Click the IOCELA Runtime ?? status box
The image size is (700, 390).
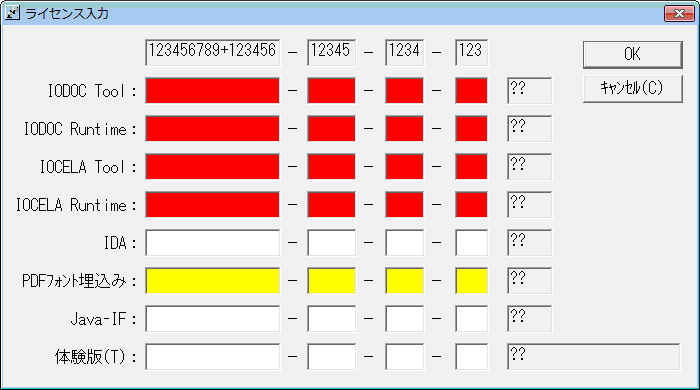coord(529,204)
